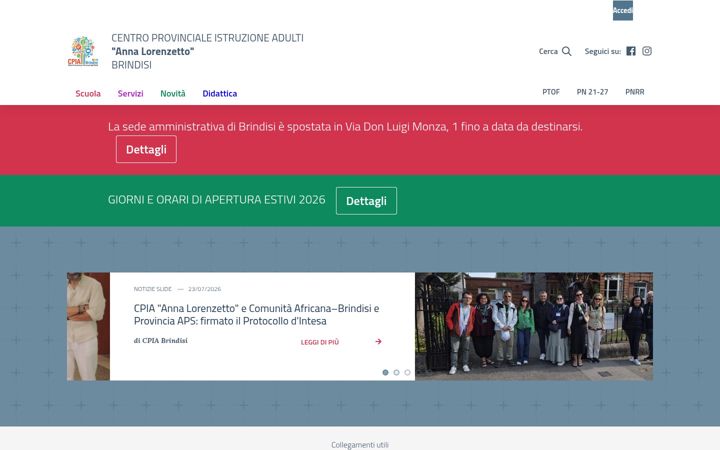Click the Cerca search label
The width and height of the screenshot is (720, 450).
[548, 51]
